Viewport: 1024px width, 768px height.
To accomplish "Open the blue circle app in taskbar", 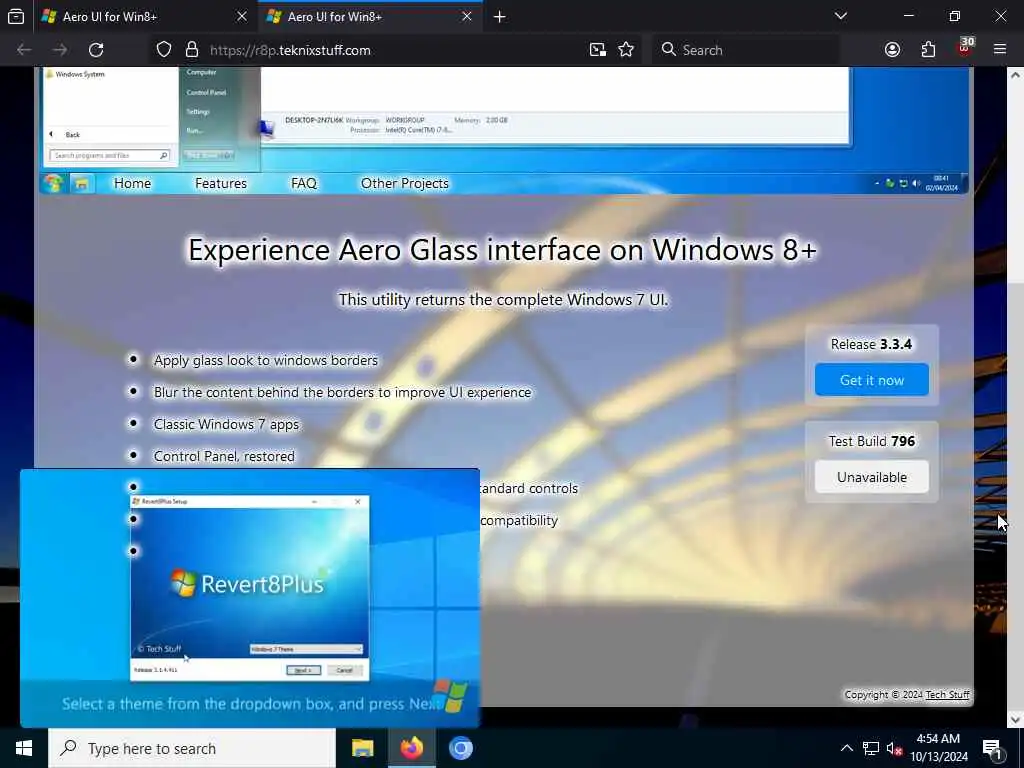I will (460, 748).
